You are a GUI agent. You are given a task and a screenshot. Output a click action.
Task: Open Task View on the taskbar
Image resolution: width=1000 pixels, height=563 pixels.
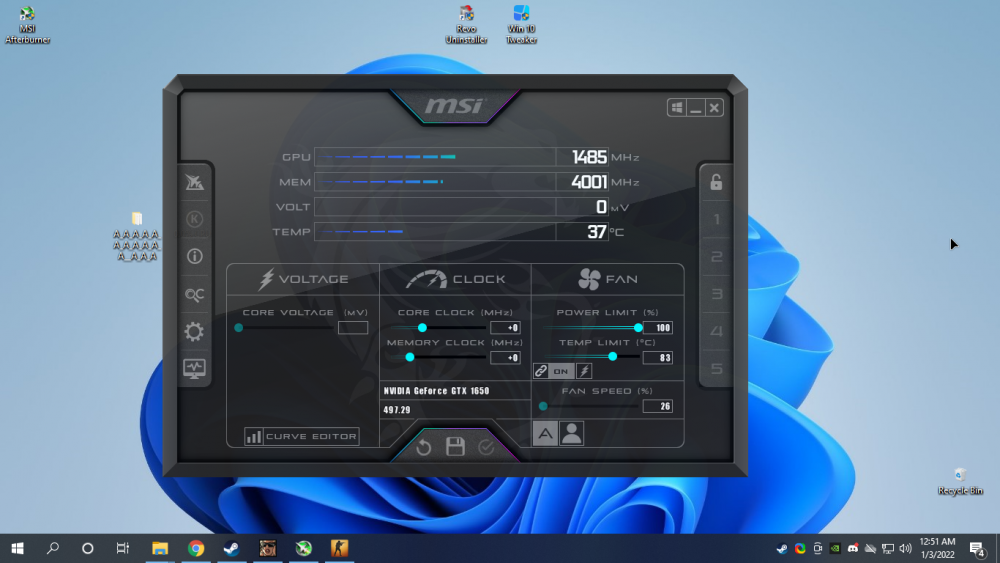pos(122,548)
